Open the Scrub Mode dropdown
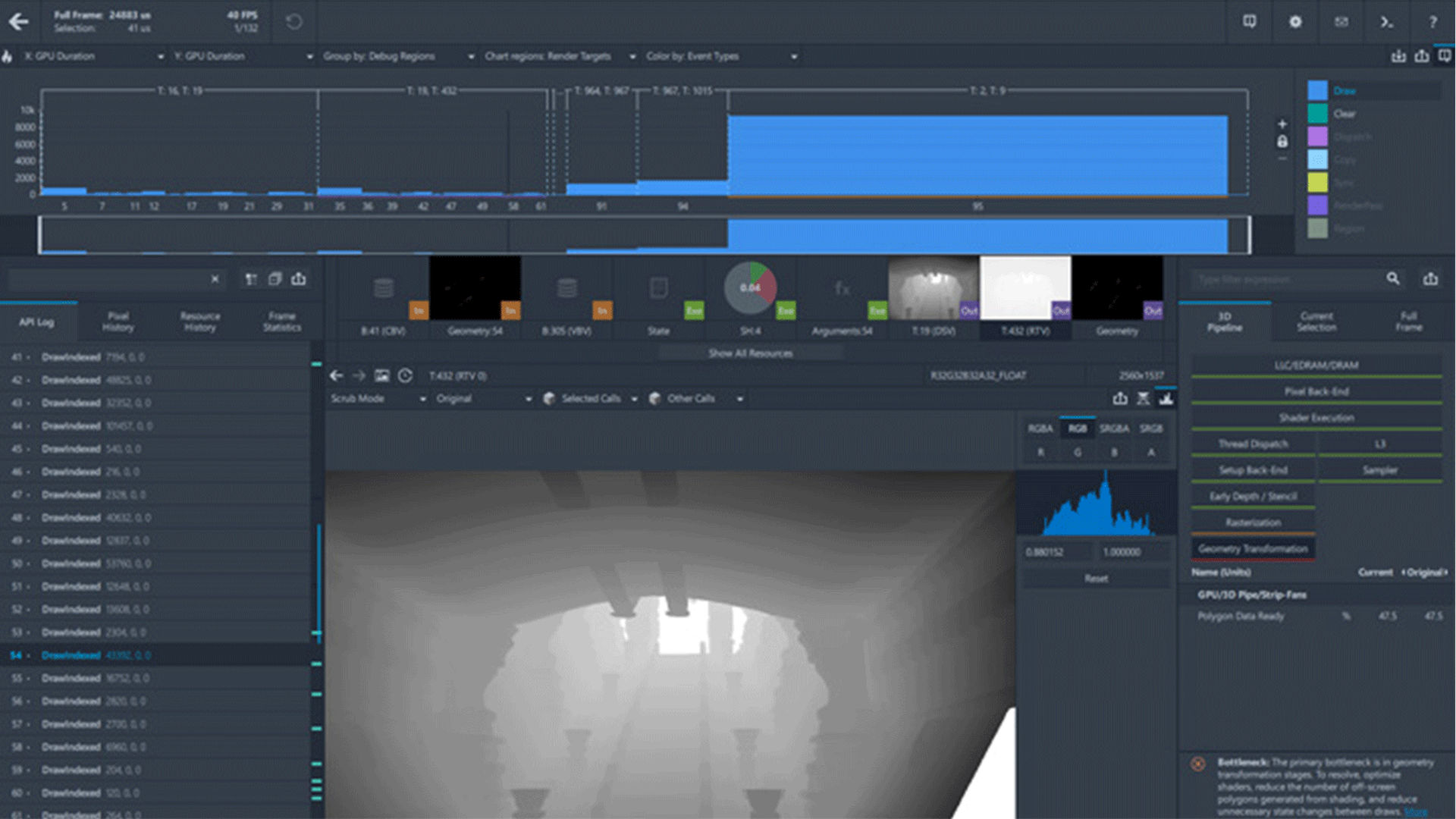The width and height of the screenshot is (1456, 819). tap(378, 398)
